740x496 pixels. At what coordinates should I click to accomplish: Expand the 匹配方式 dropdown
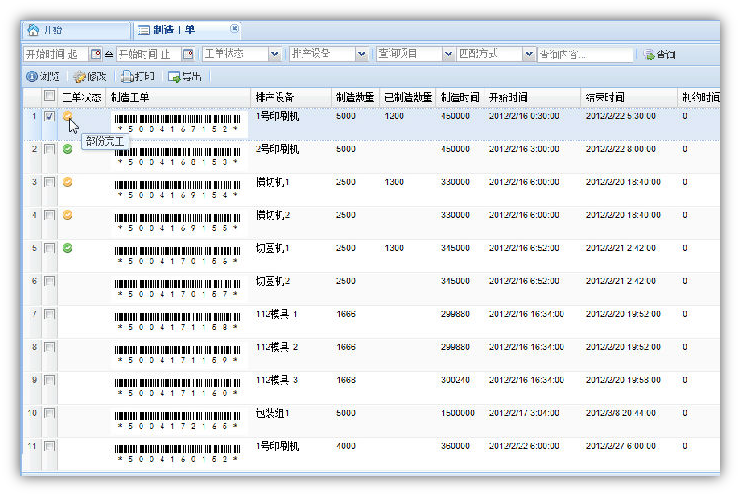point(529,54)
